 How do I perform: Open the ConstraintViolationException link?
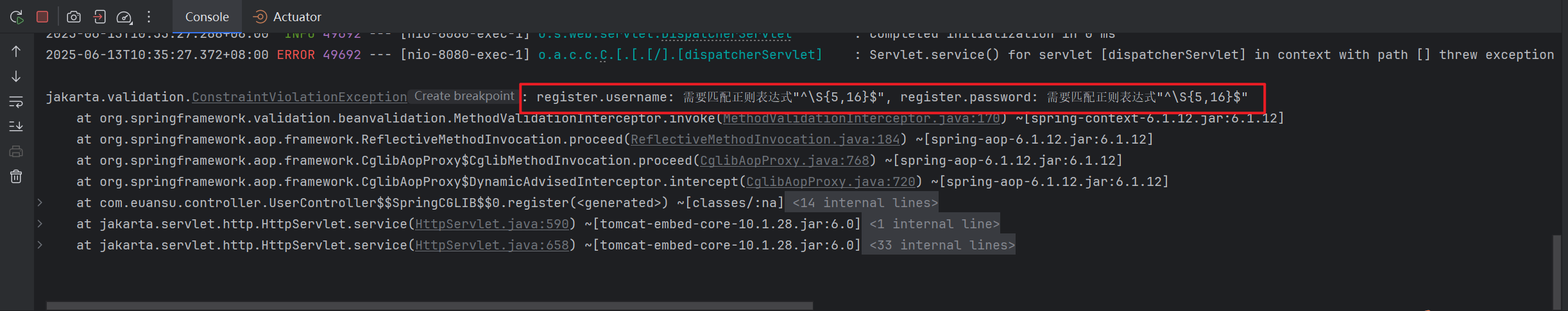point(299,97)
